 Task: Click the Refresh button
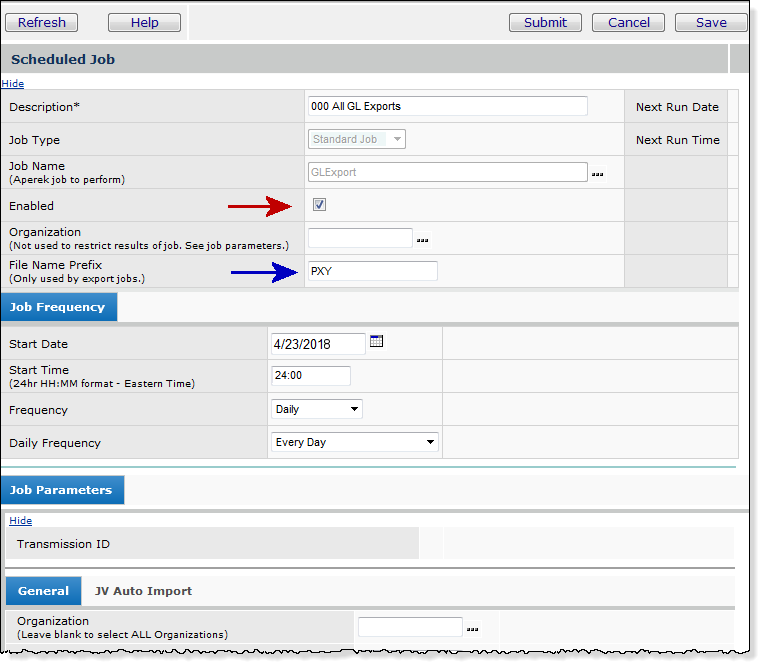(42, 22)
